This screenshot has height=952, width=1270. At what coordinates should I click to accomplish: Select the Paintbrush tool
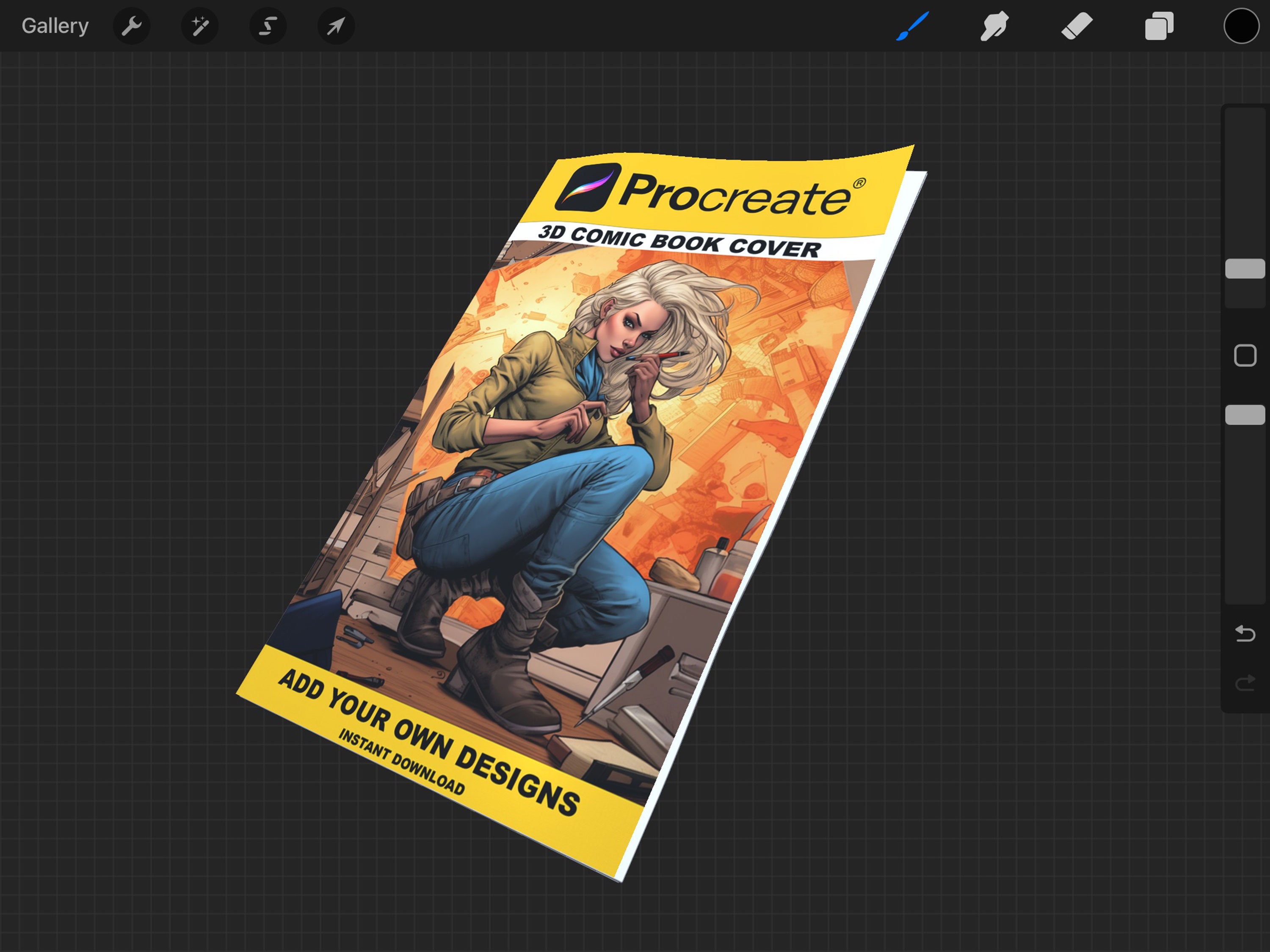coord(912,26)
